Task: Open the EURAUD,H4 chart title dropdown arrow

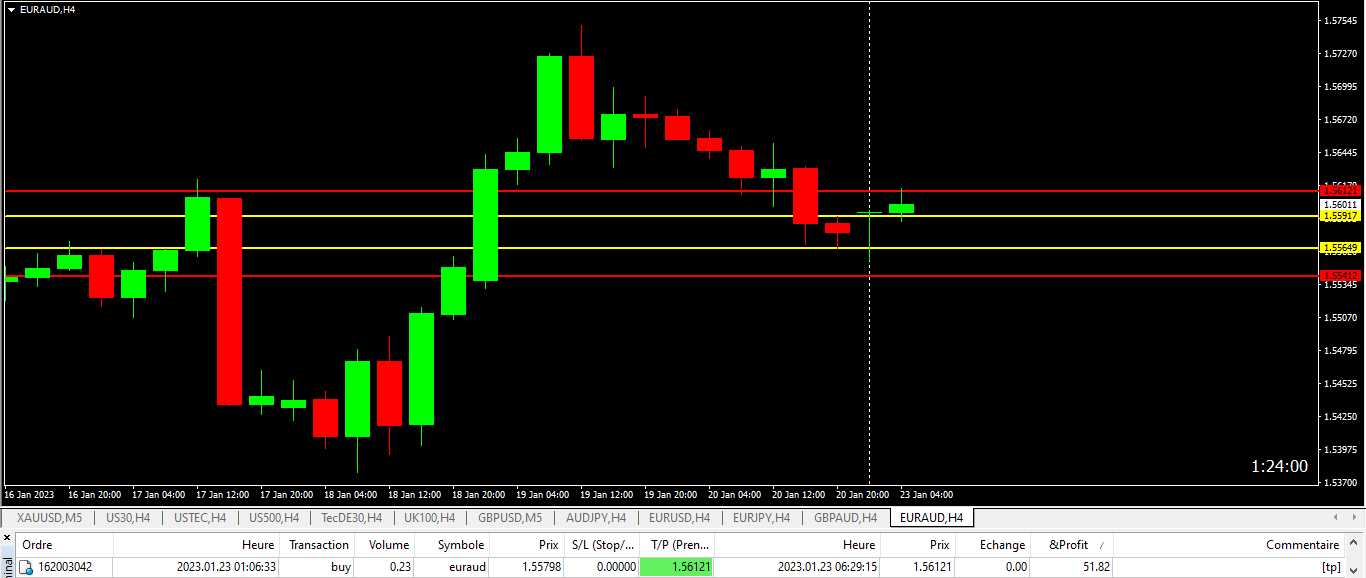Action: tap(11, 9)
